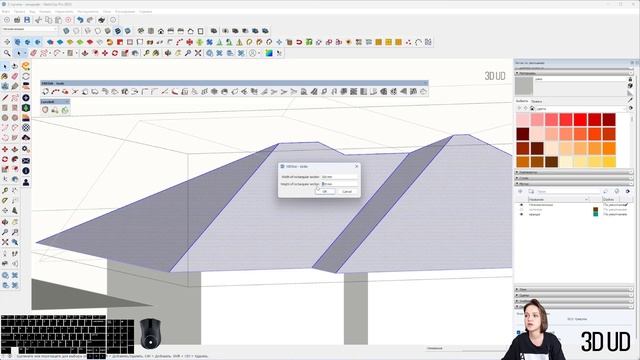Expand the Styles panel section header
The height and width of the screenshot is (360, 640).
(573, 178)
